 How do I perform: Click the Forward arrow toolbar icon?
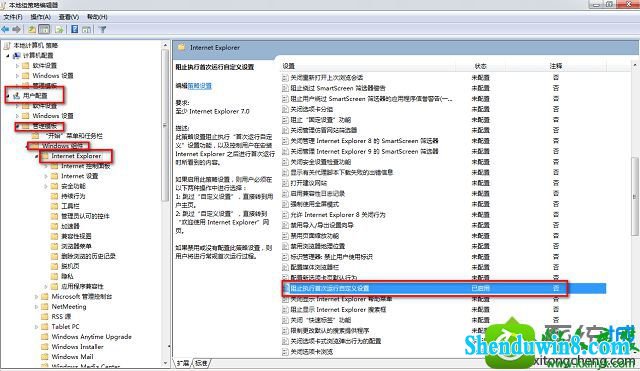pos(17,29)
